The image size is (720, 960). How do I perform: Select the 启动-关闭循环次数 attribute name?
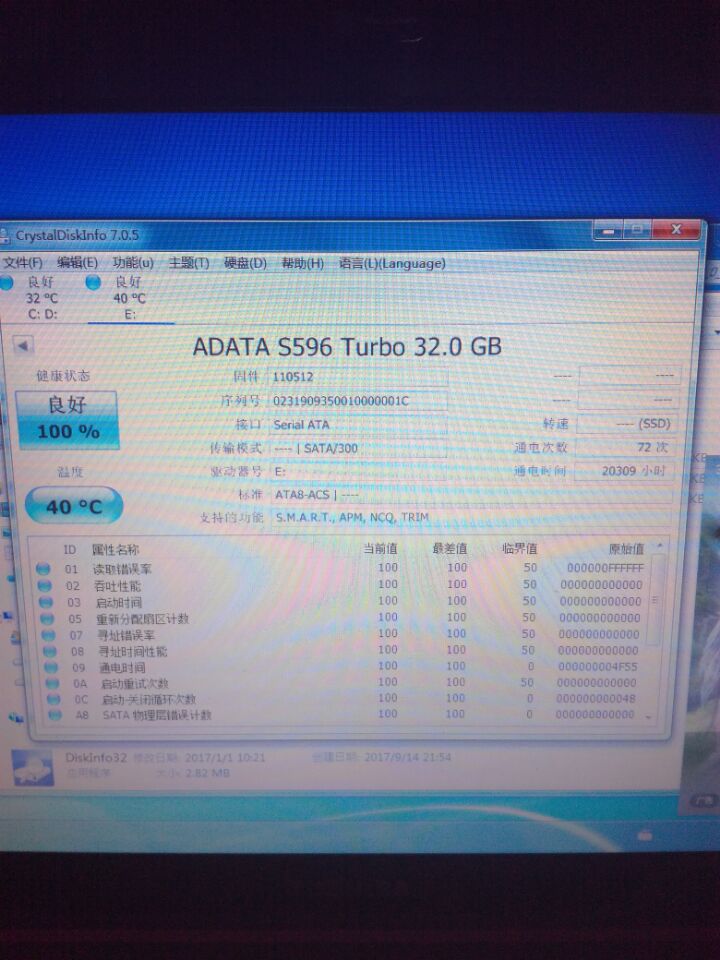(149, 699)
